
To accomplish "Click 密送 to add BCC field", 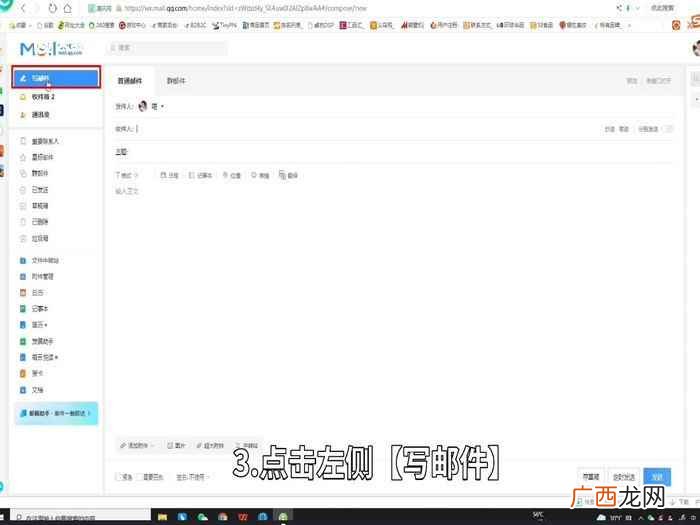I will click(623, 129).
